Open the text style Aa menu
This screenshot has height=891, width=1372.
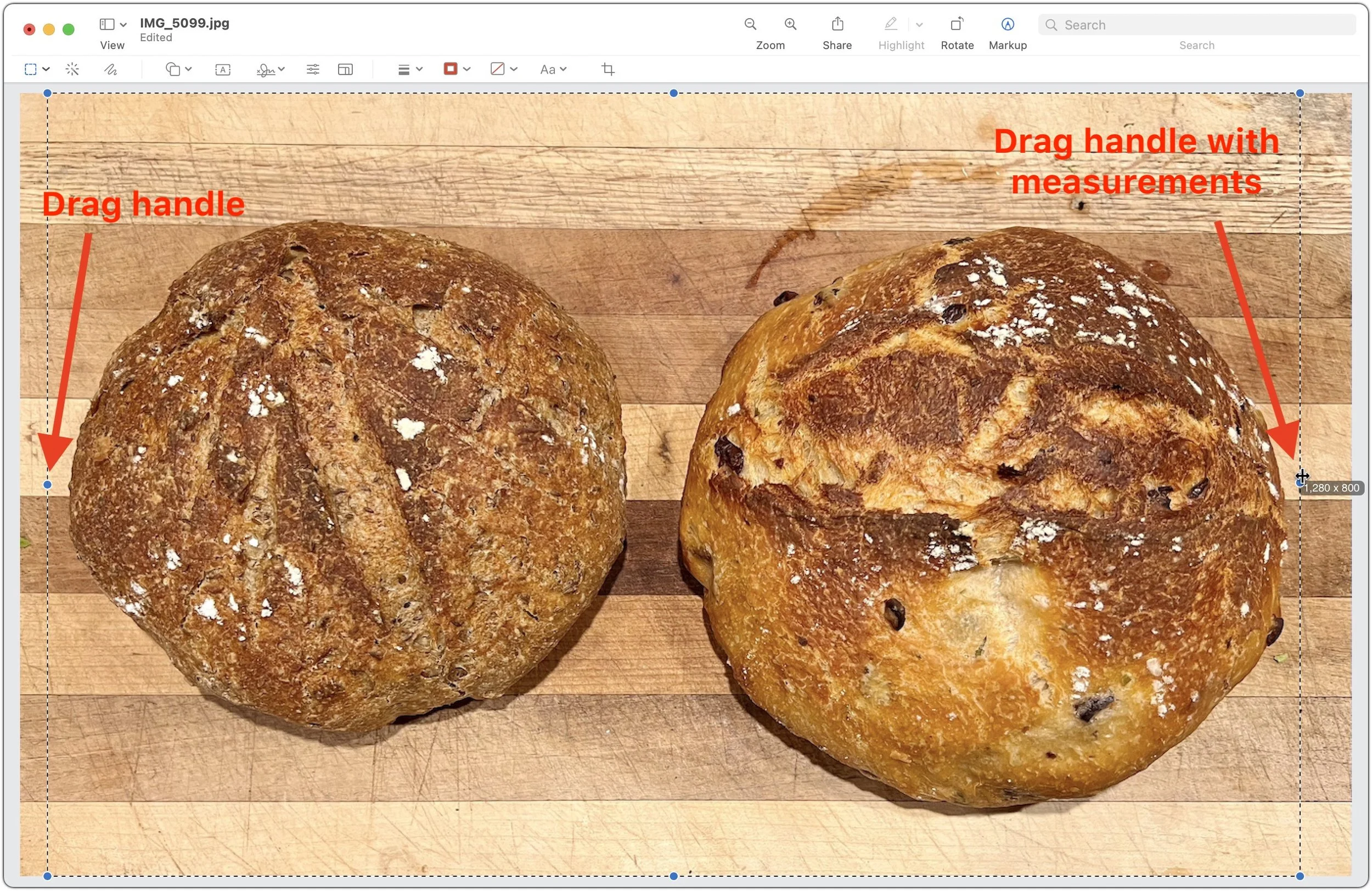coord(553,70)
